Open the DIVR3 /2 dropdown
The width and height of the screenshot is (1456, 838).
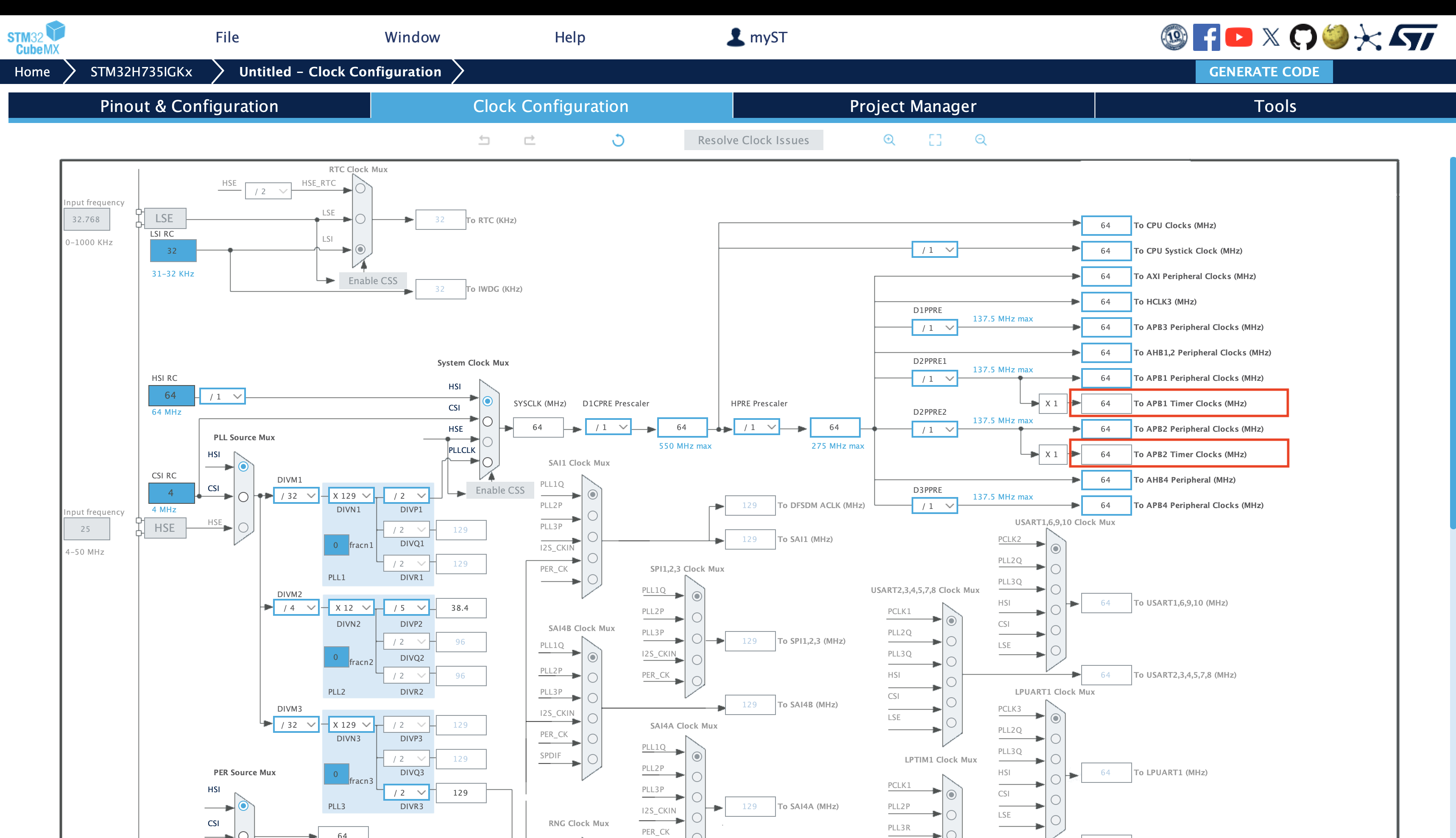click(407, 792)
